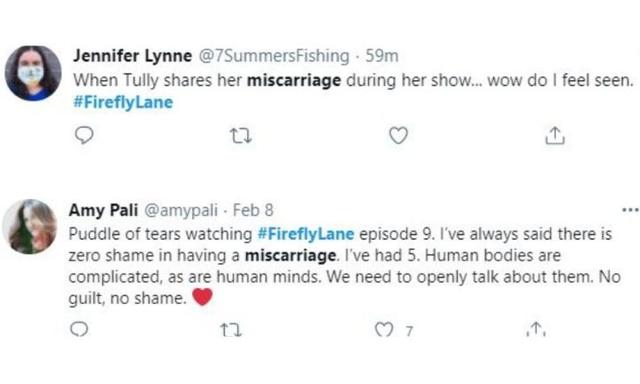The image size is (640, 384).
Task: Share Jennifer Lynne's tweet
Action: coord(555,135)
